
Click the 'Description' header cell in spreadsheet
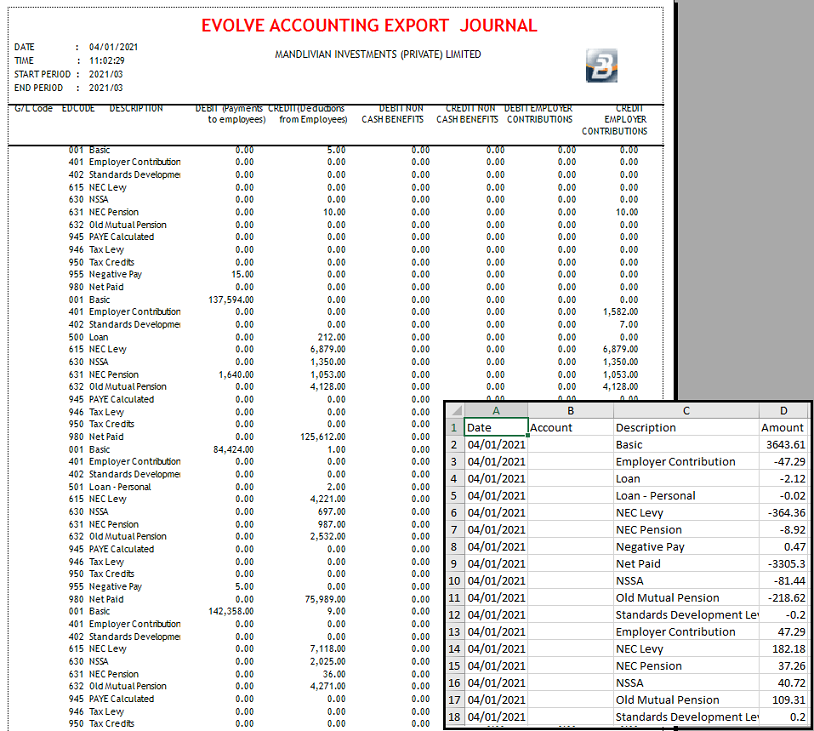coord(686,428)
